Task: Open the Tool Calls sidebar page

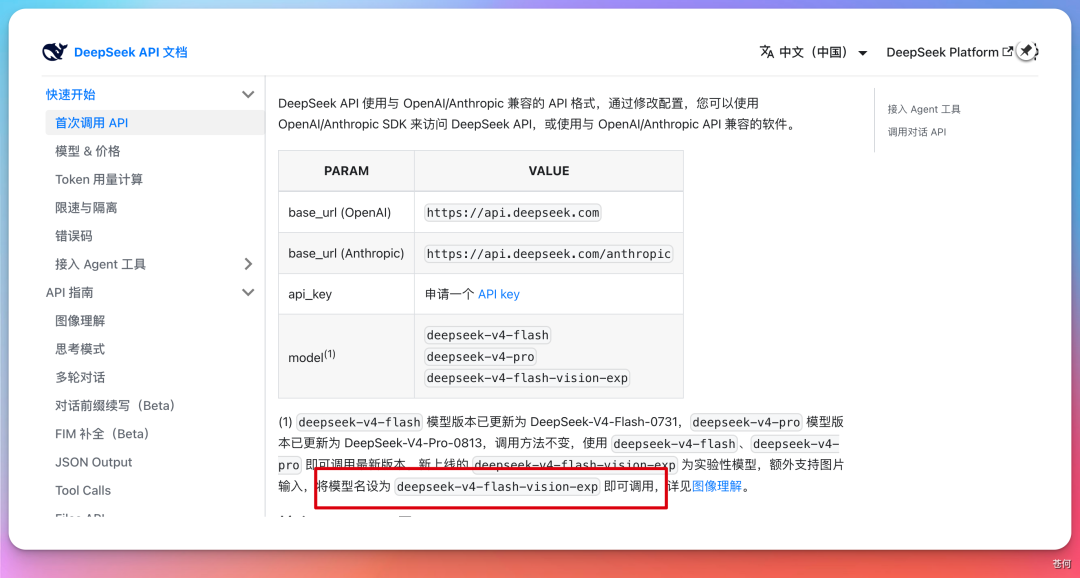Action: point(83,491)
